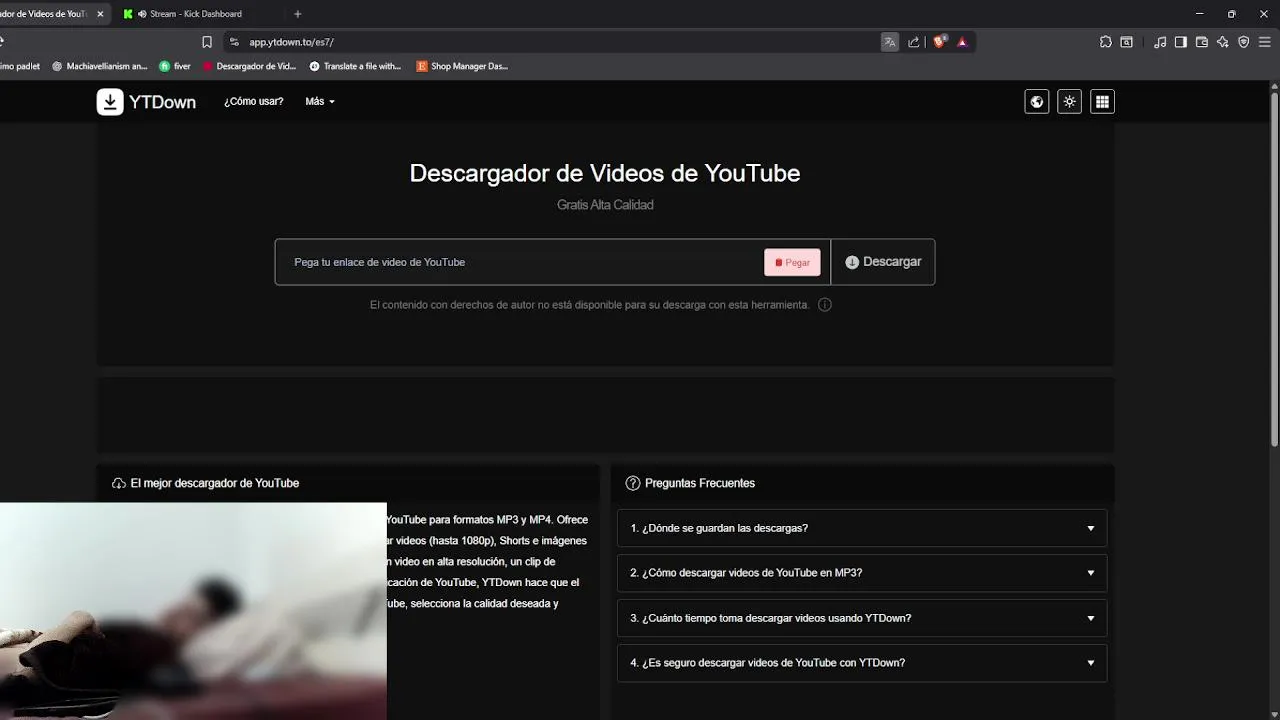Minimize the browser window
The height and width of the screenshot is (720, 1280).
pos(1199,14)
